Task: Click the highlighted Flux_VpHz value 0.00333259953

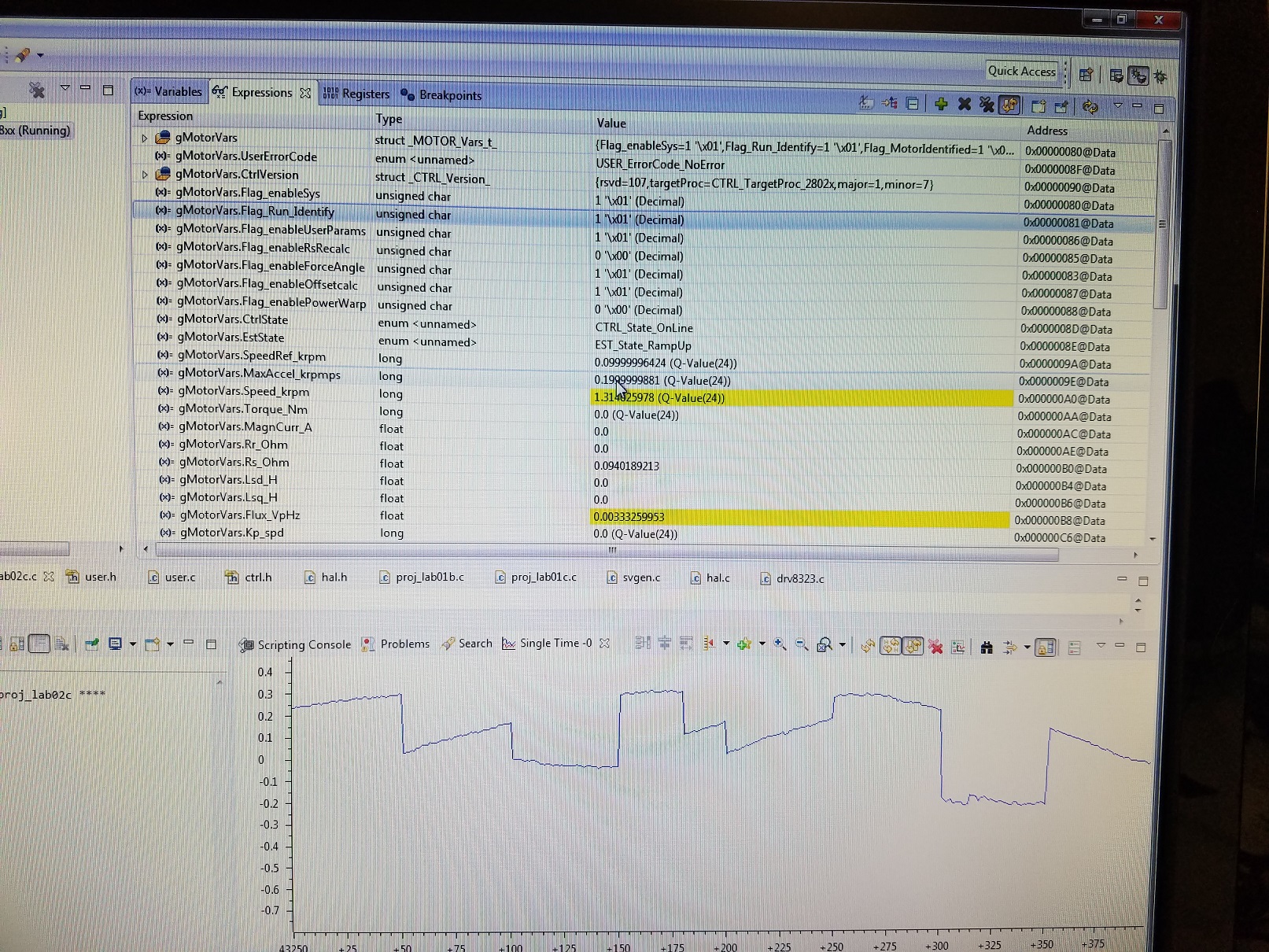Action: click(x=799, y=517)
